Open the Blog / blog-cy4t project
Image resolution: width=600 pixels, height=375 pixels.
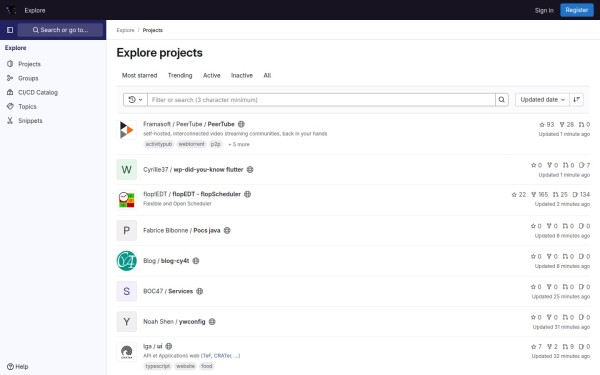coord(166,261)
